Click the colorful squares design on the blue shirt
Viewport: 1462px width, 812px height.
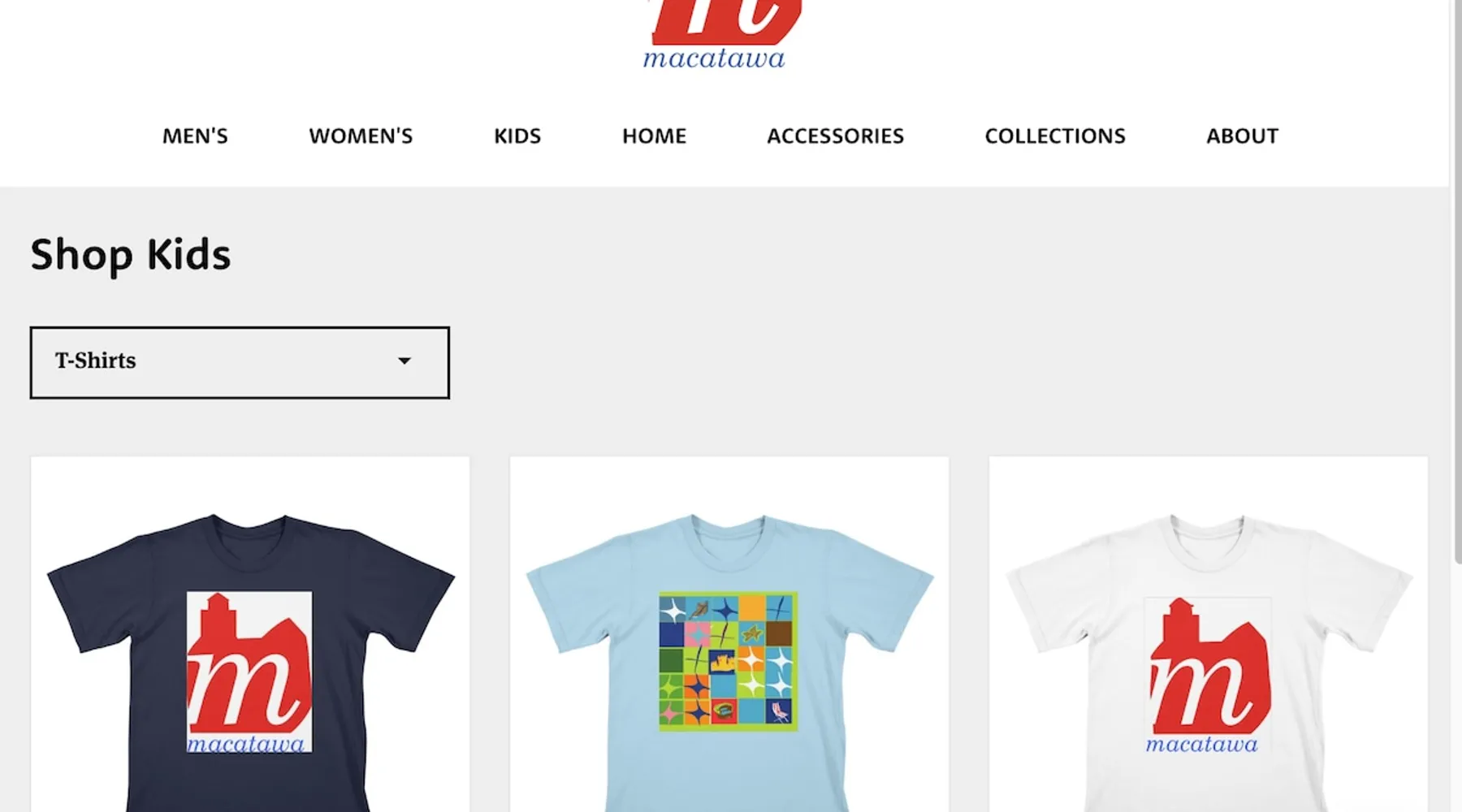728,661
